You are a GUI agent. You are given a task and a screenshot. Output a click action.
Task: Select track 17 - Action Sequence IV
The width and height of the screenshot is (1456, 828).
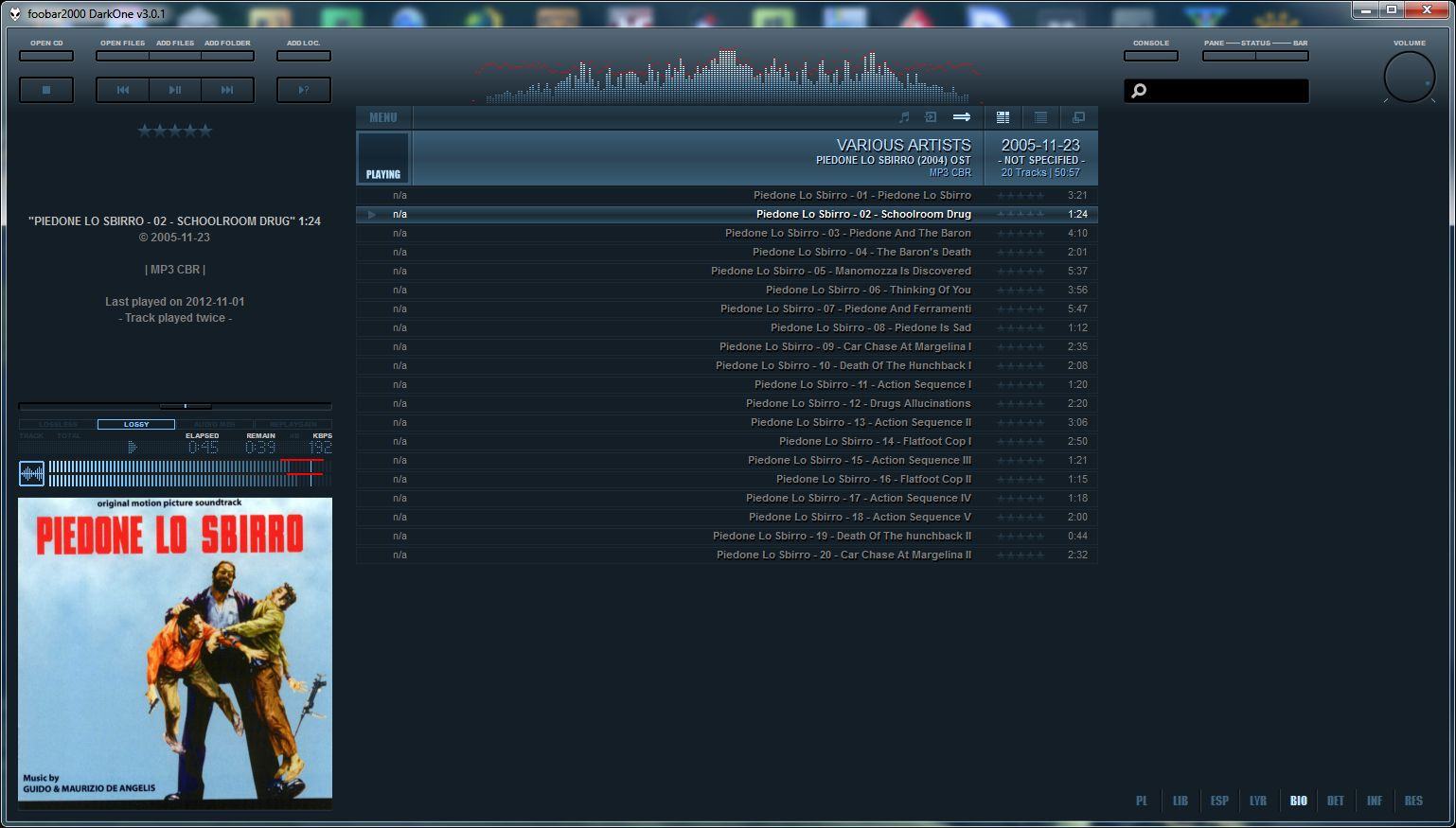(x=727, y=498)
